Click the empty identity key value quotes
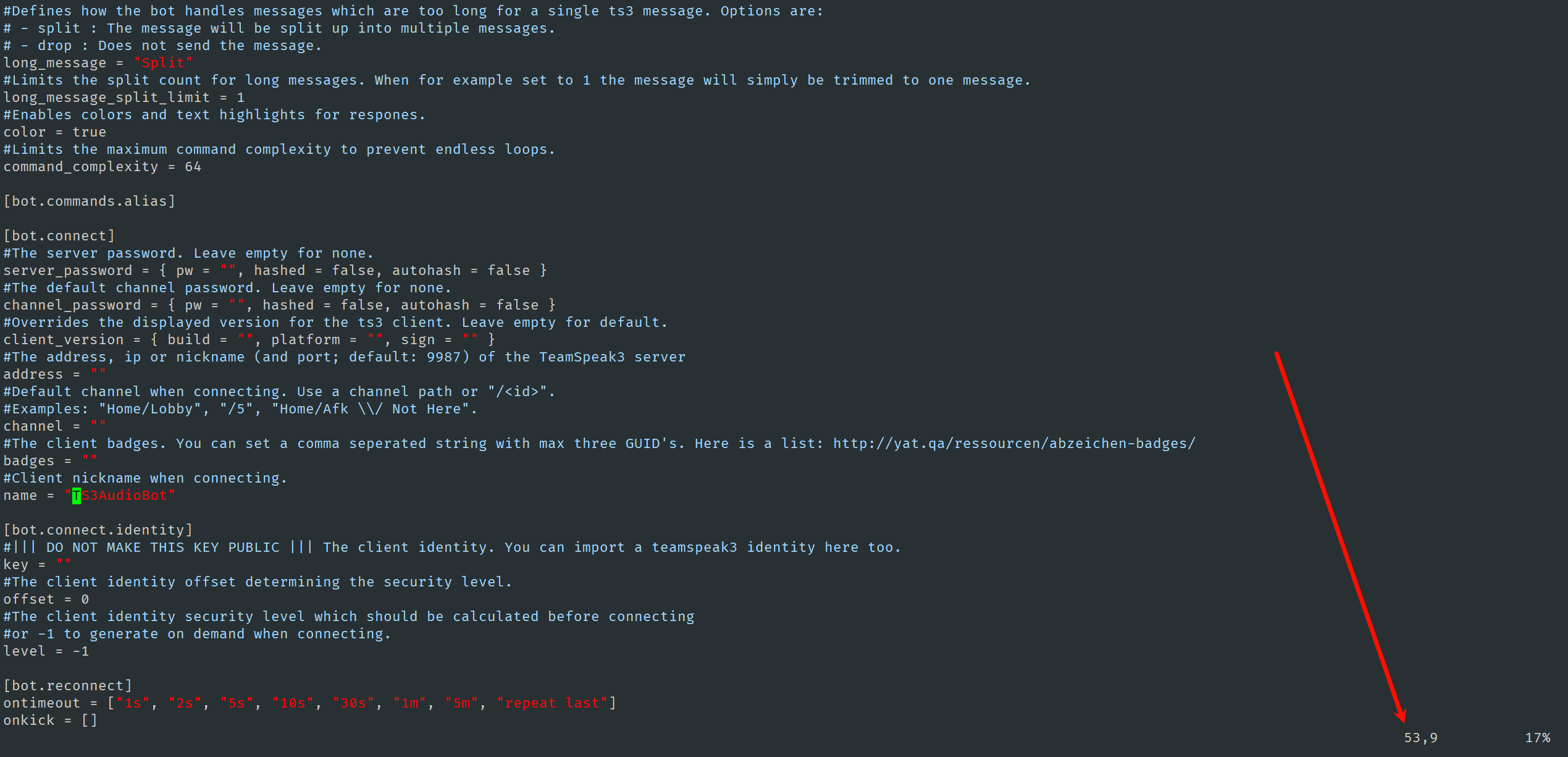The image size is (1568, 757). coord(64,565)
